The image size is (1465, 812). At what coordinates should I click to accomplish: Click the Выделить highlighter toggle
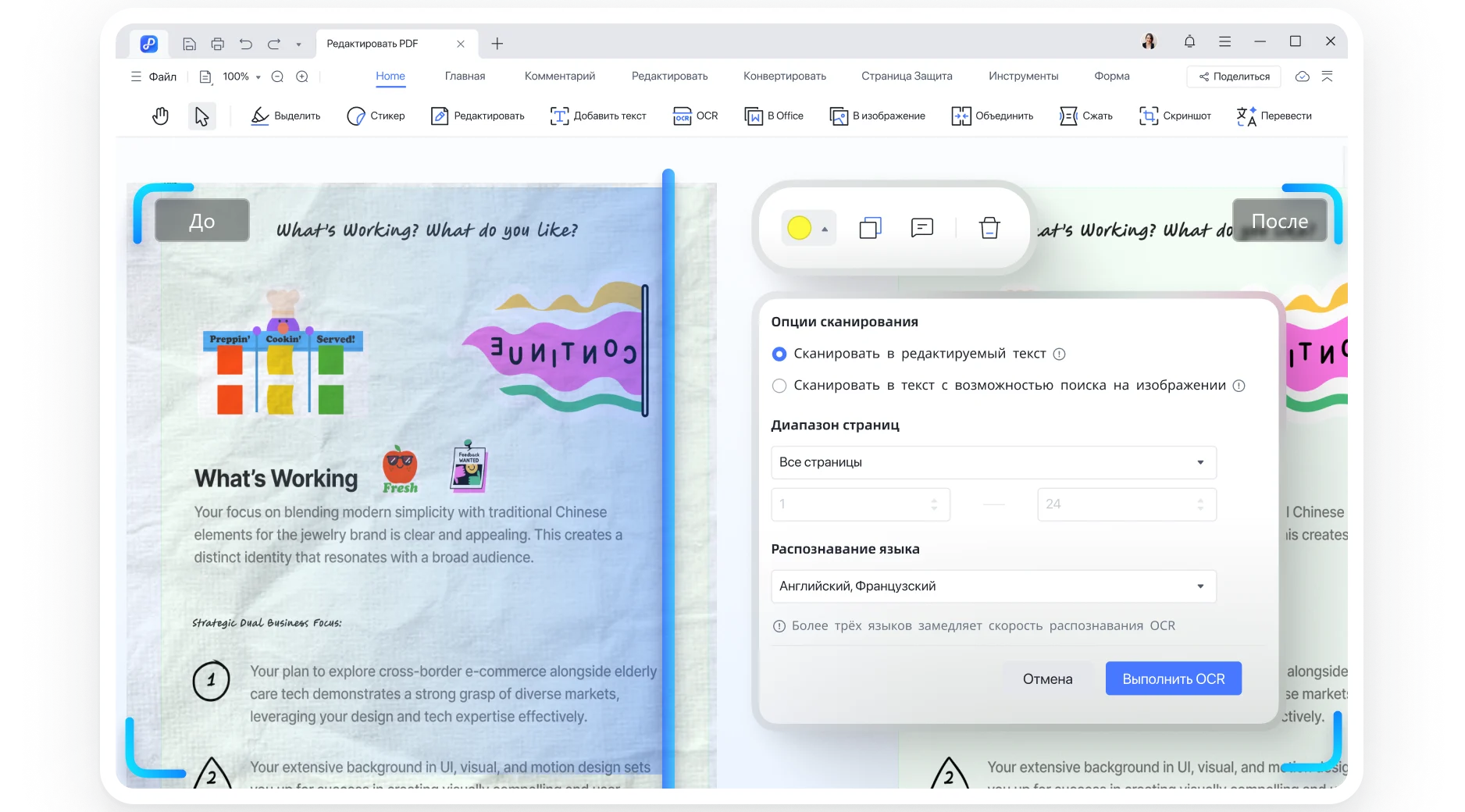click(x=286, y=116)
